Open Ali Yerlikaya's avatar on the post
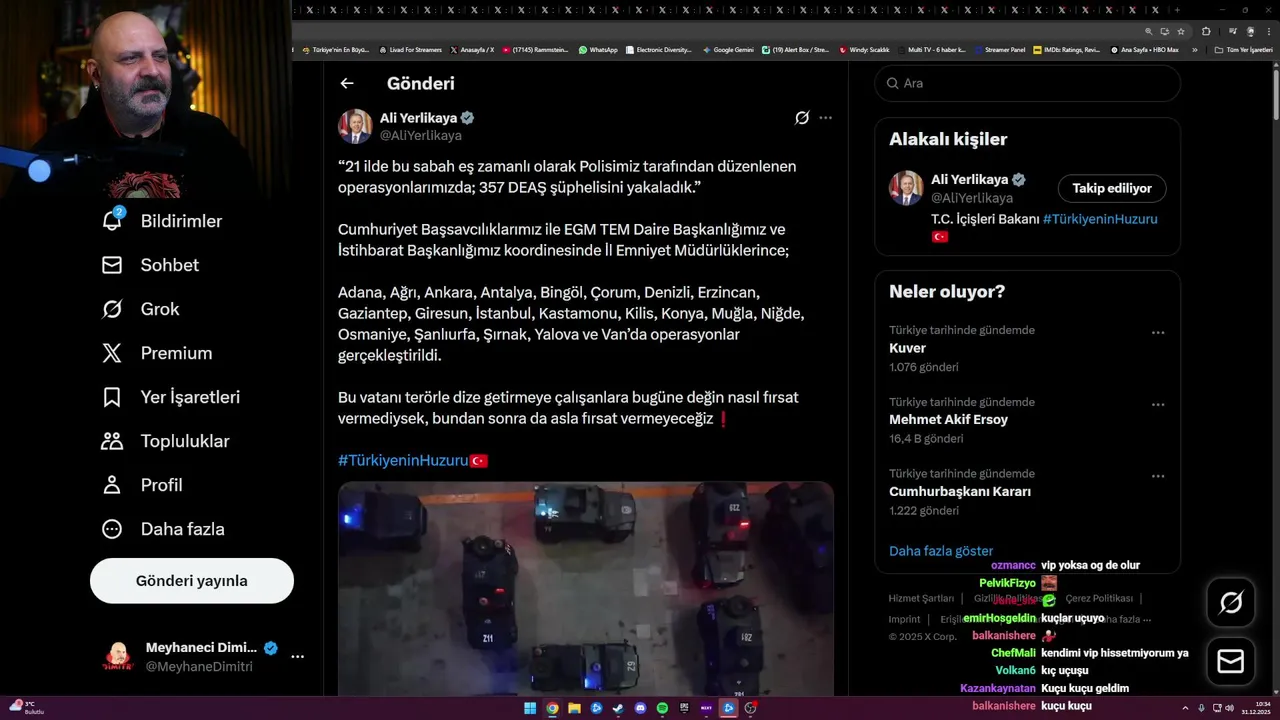The width and height of the screenshot is (1280, 720). [355, 126]
